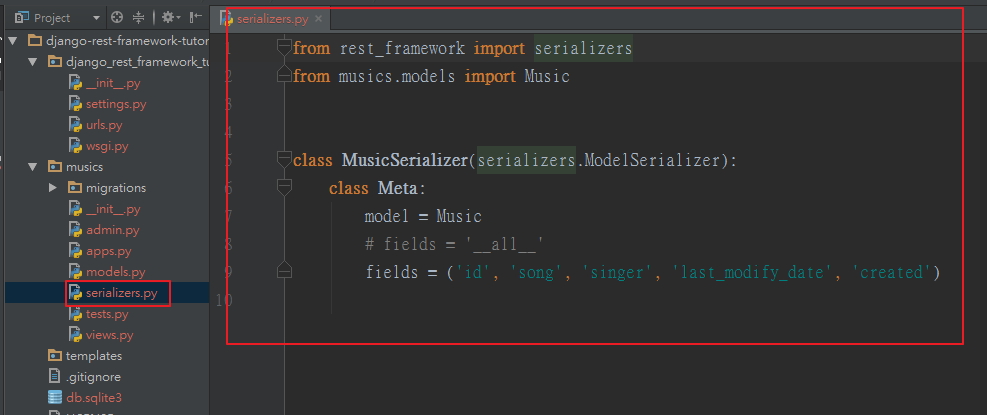The width and height of the screenshot is (987, 415).
Task: Click the db.sqlite3 database file icon
Action: pos(55,398)
